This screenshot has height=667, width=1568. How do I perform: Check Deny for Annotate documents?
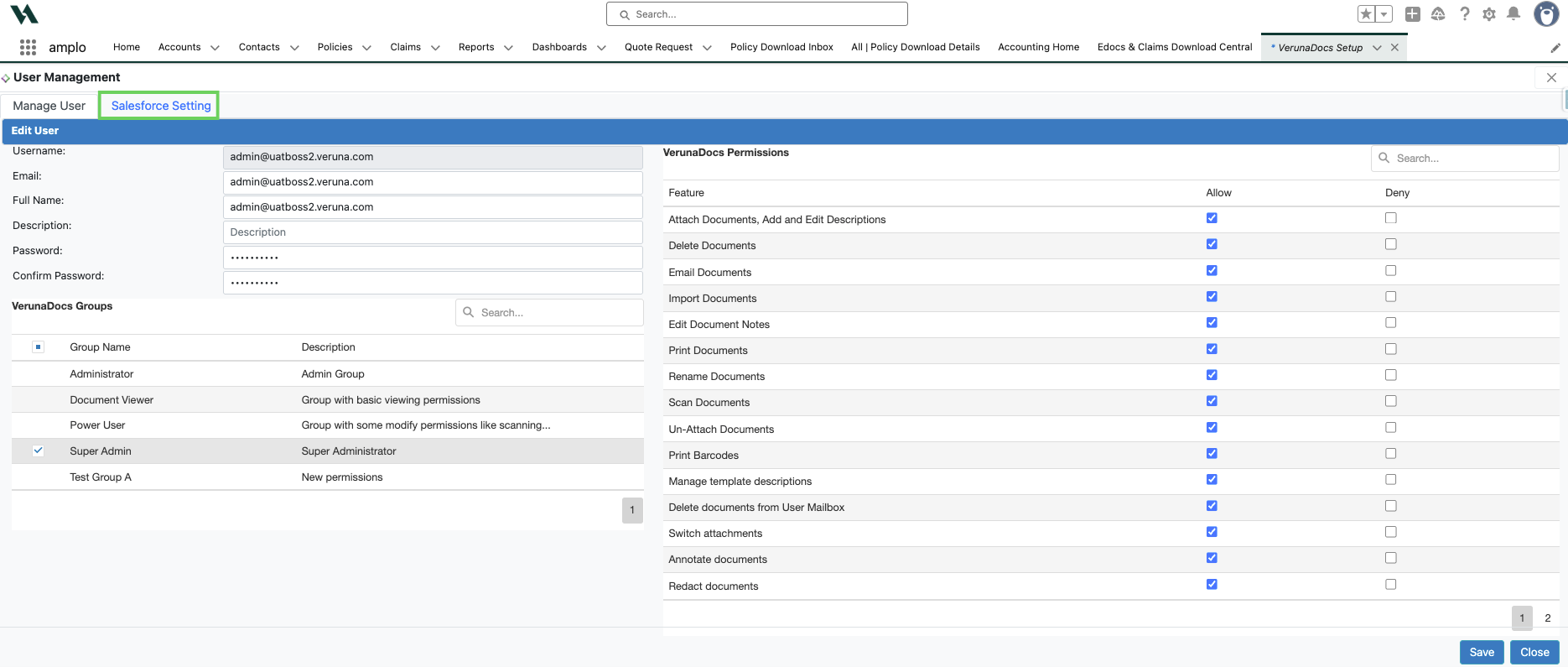point(1391,558)
